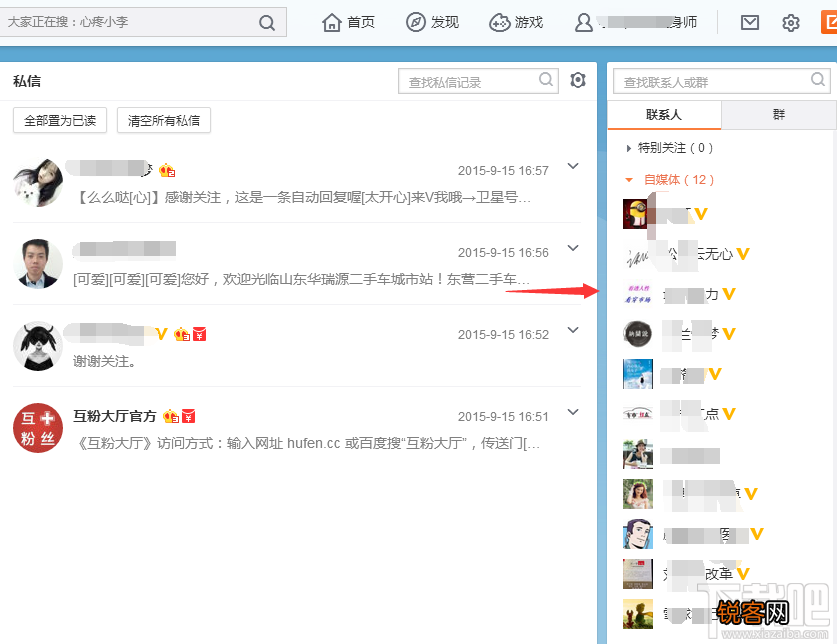837x644 pixels.
Task: Open the mail envelope icon
Action: 750,22
